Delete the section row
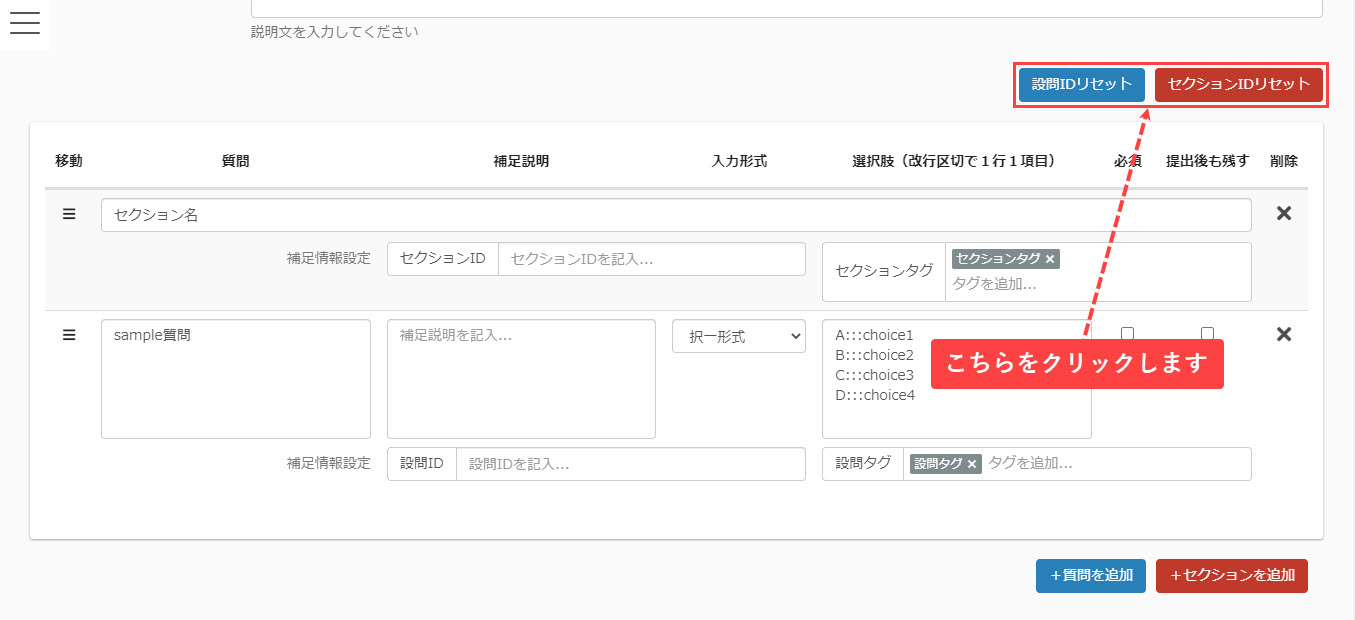The height and width of the screenshot is (620, 1355). pos(1284,213)
